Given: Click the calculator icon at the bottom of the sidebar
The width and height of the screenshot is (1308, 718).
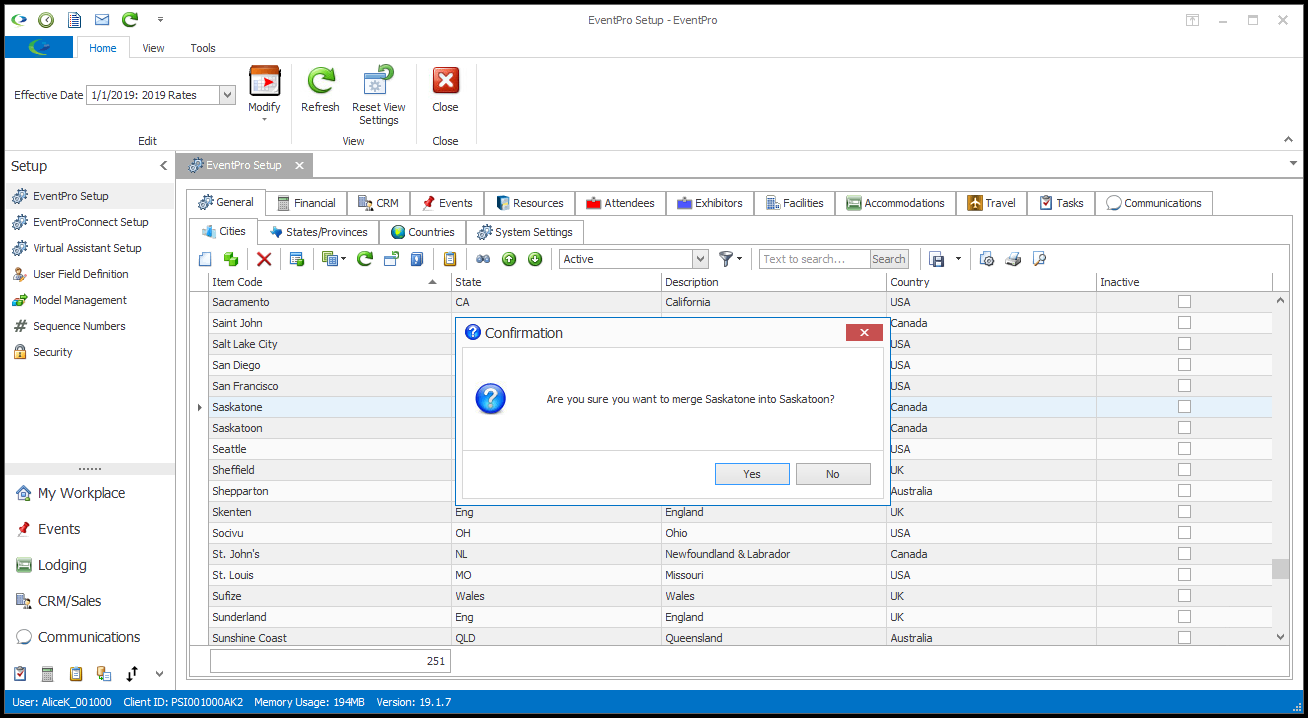Looking at the screenshot, I should [x=47, y=674].
